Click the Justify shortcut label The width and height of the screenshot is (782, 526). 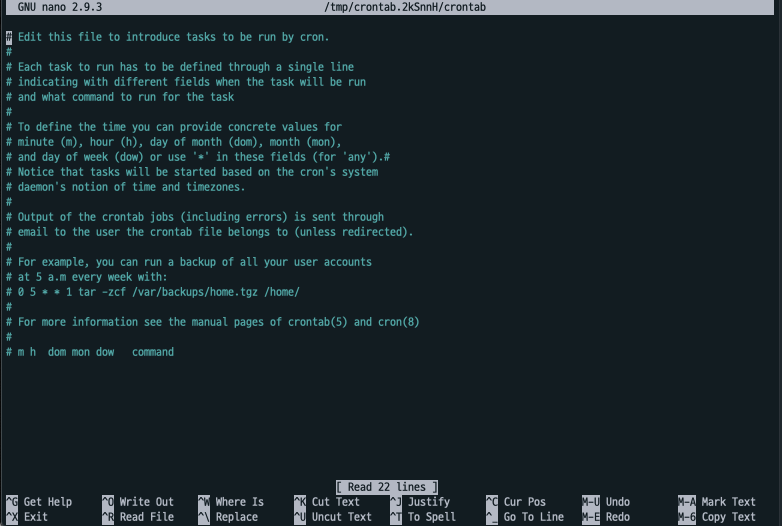coord(429,502)
